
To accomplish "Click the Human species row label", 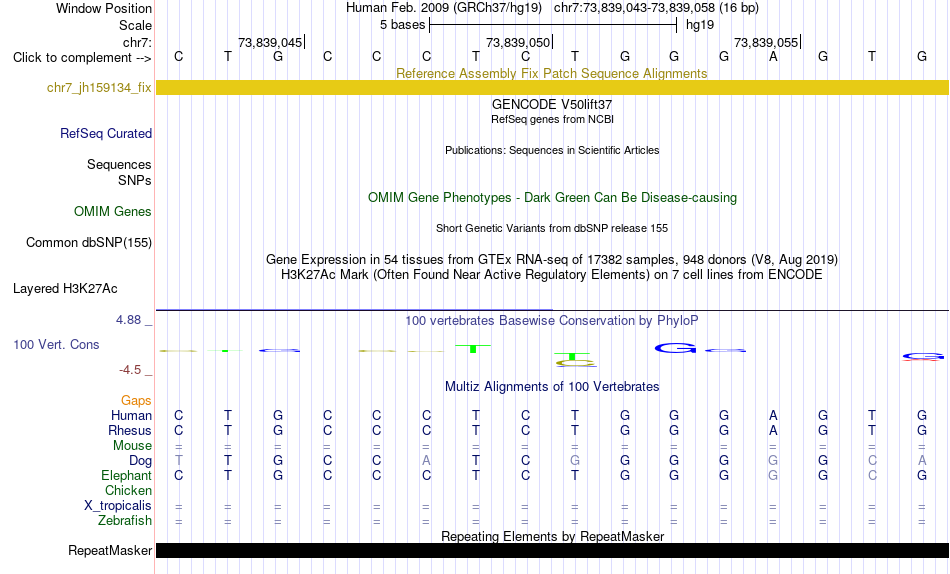I will click(131, 416).
